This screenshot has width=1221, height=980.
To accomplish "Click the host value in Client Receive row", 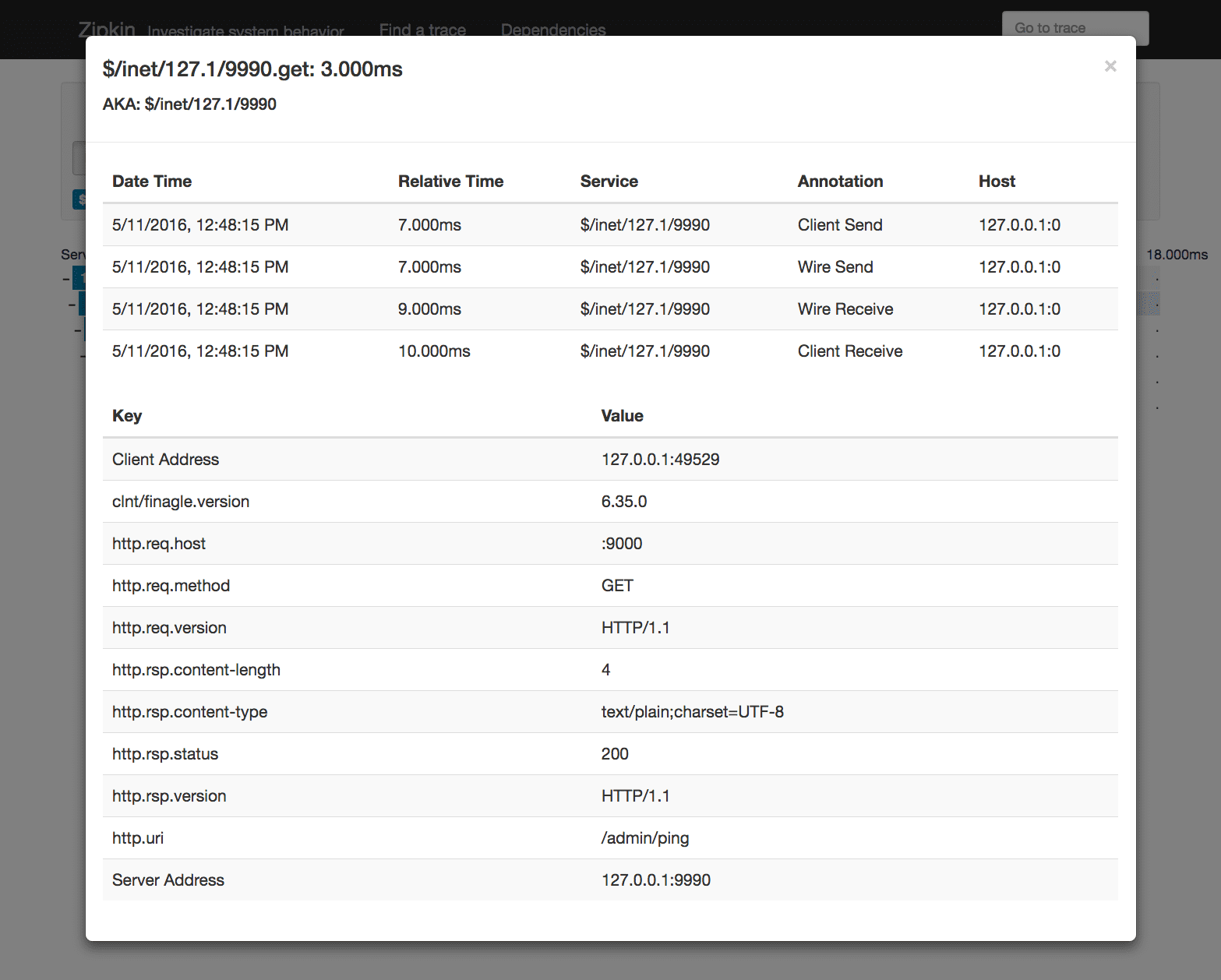I will click(1019, 351).
